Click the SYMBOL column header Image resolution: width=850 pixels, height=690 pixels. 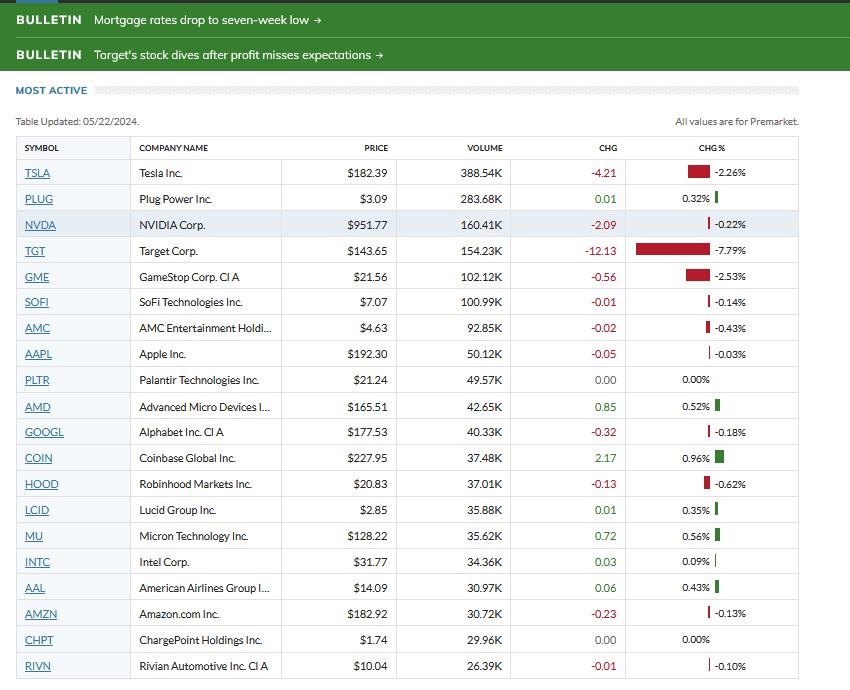click(x=42, y=148)
